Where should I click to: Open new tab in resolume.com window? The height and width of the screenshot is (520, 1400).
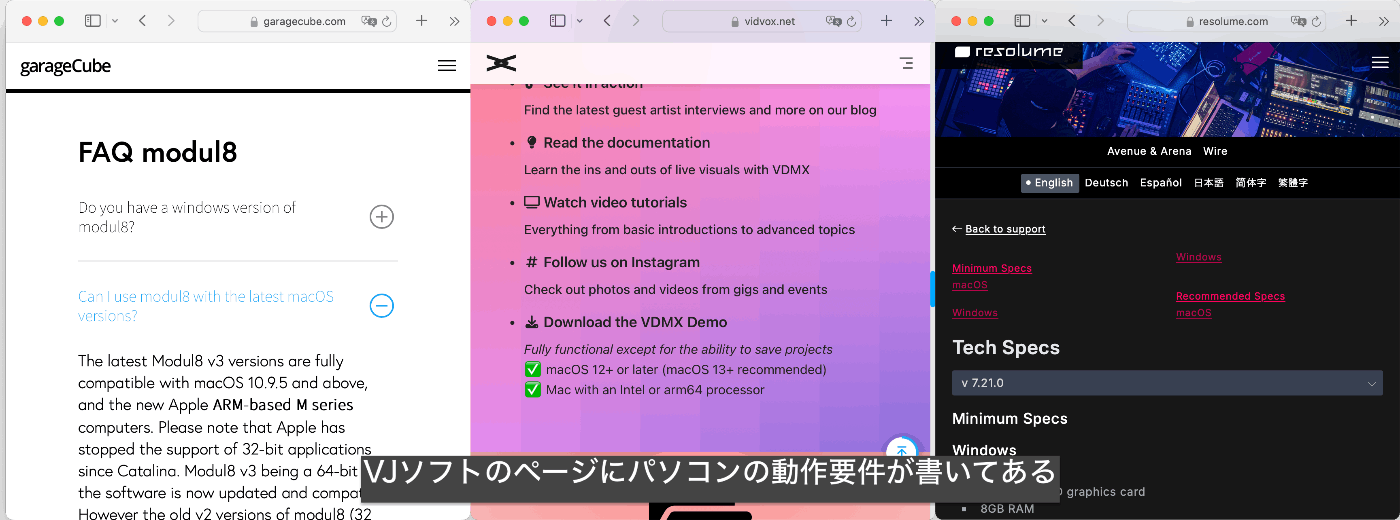pyautogui.click(x=1351, y=20)
